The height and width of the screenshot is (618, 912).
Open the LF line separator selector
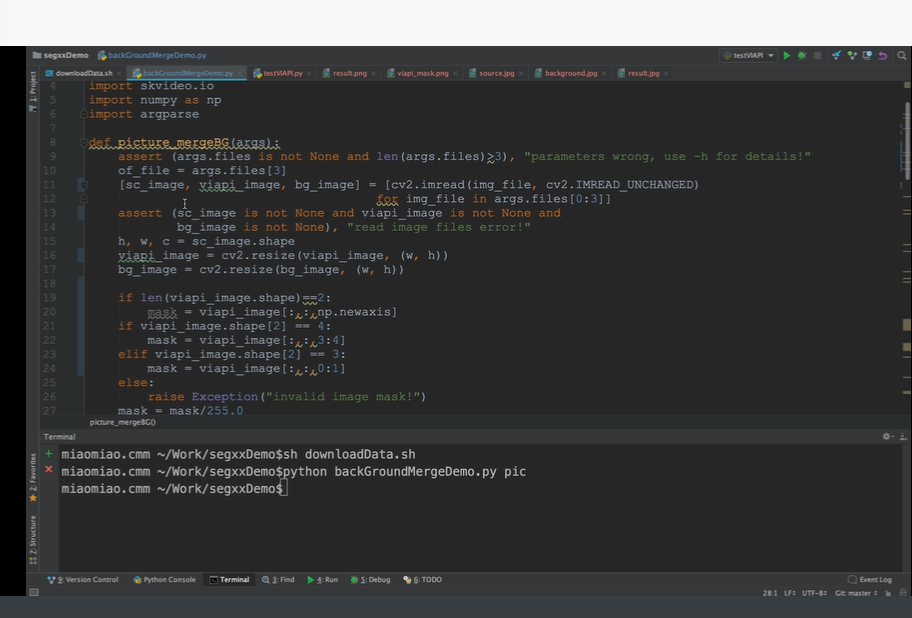pyautogui.click(x=790, y=593)
